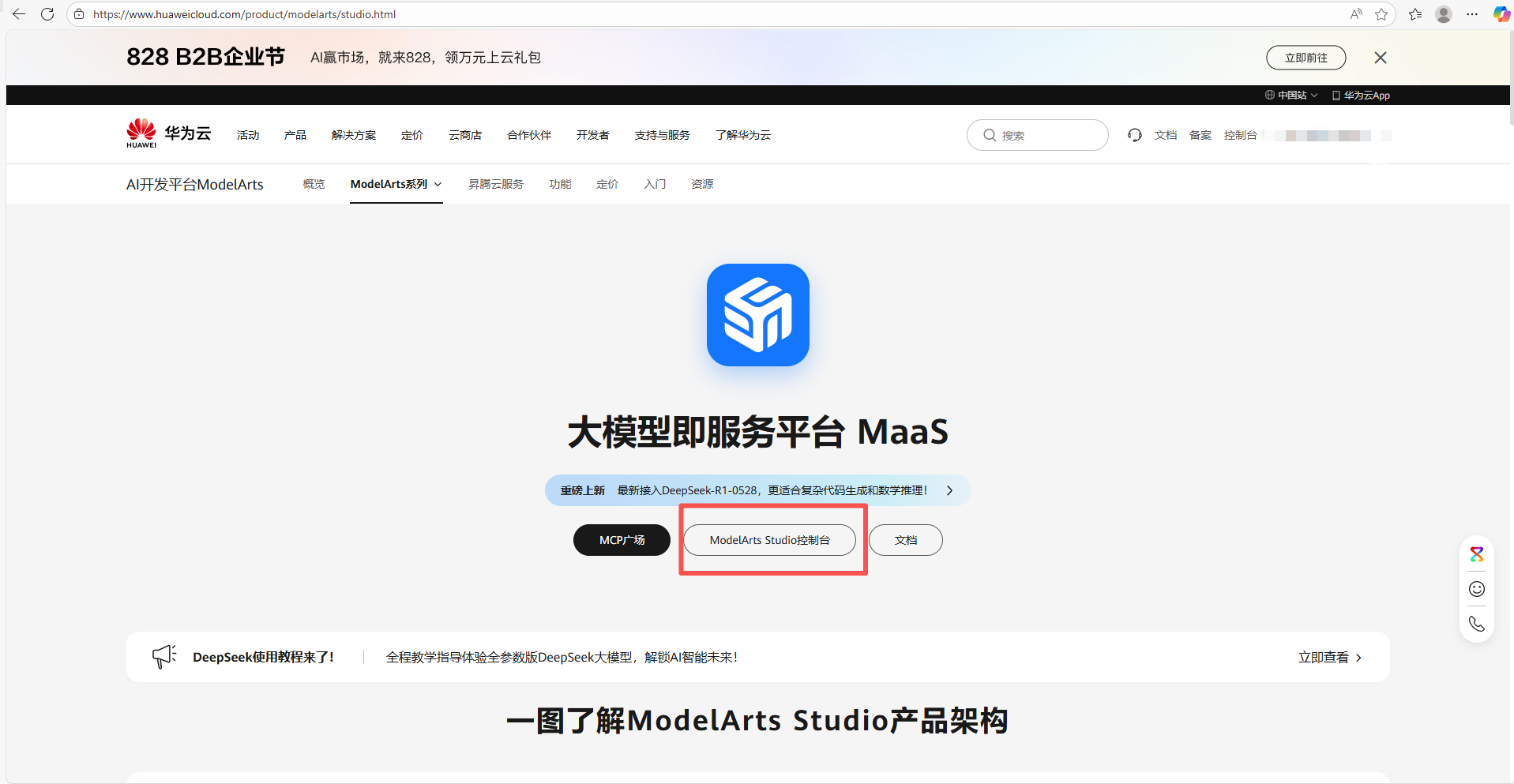Open the 云商店 menu
This screenshot has width=1514, height=784.
coord(465,135)
